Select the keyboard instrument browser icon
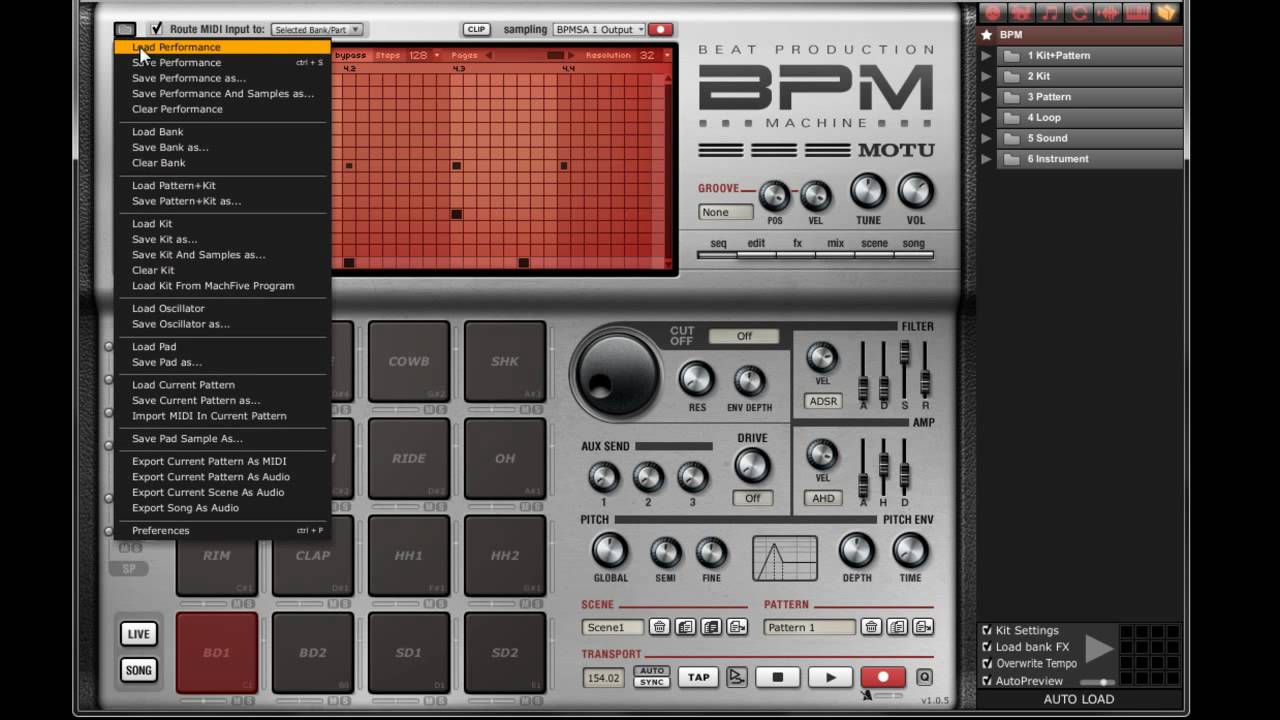Image resolution: width=1280 pixels, height=720 pixels. (x=1137, y=13)
